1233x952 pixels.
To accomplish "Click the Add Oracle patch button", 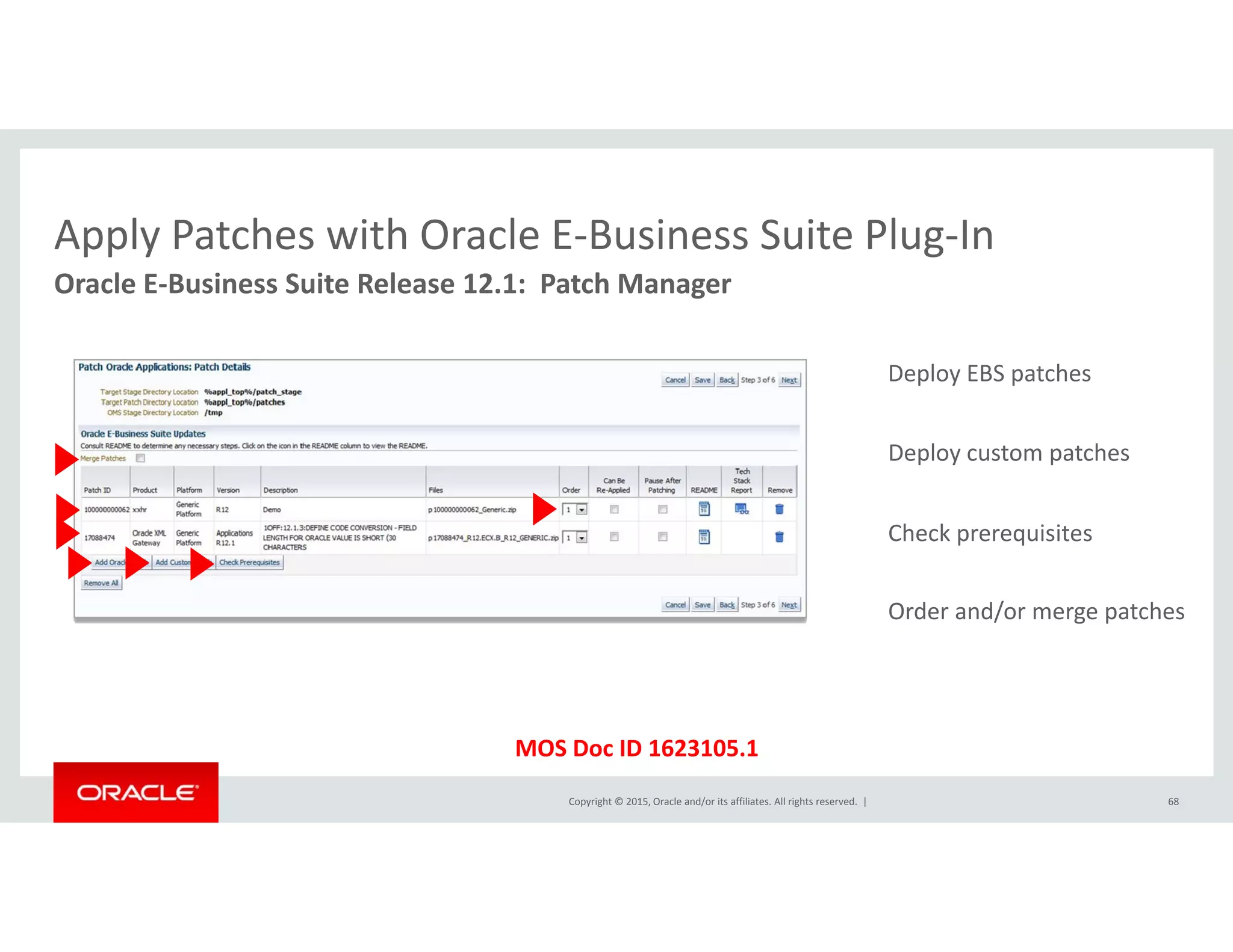I will pos(120,562).
